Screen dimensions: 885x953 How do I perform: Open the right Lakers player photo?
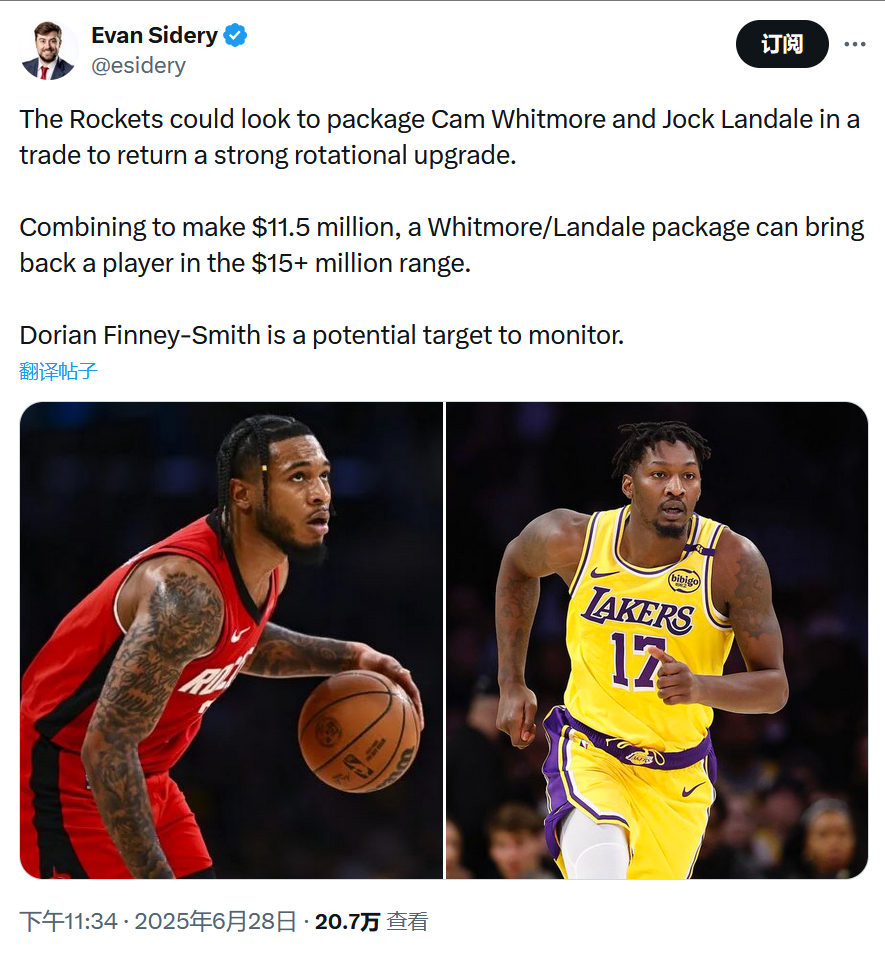pos(657,640)
